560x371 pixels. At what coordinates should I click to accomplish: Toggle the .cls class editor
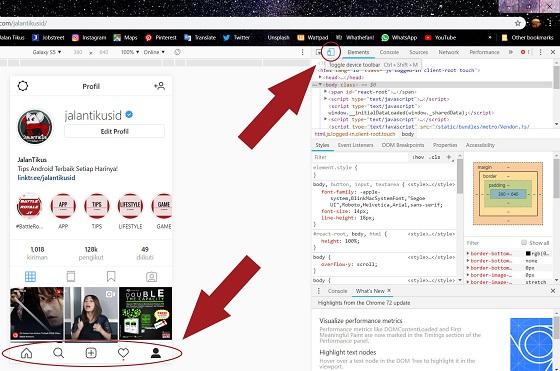(435, 157)
